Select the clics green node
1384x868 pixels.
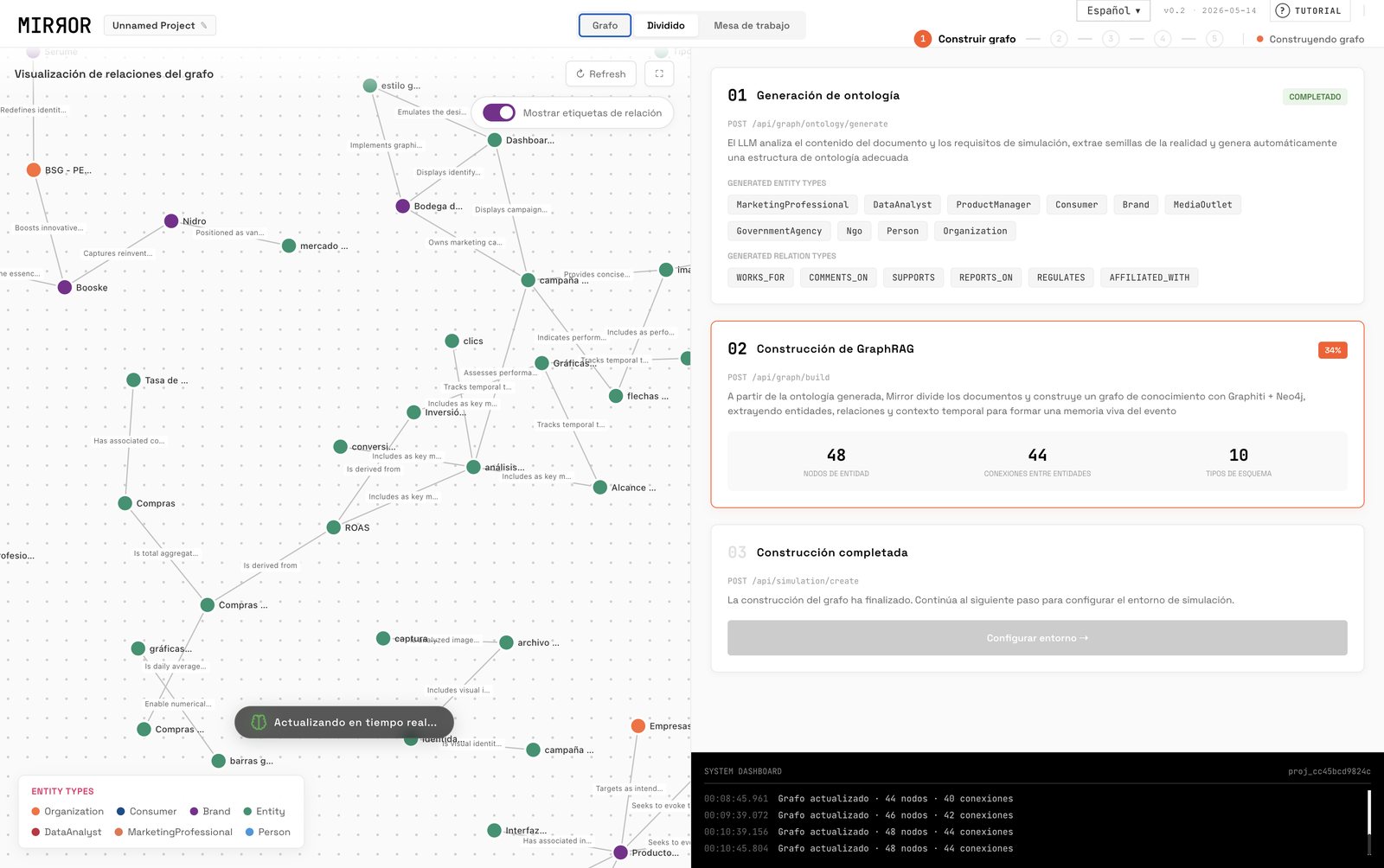click(x=452, y=341)
